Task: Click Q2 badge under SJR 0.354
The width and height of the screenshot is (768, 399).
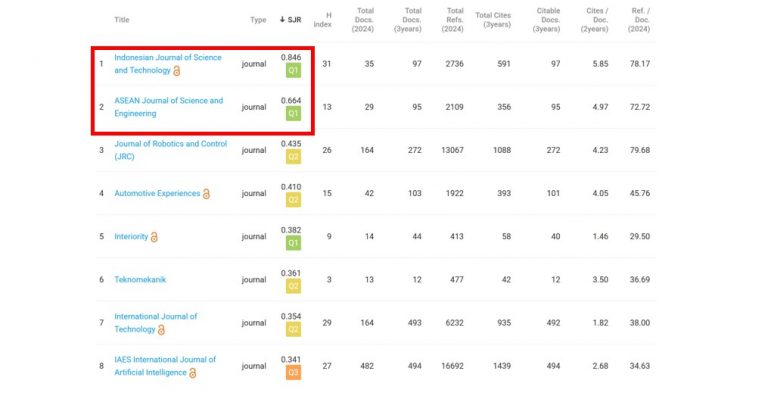Action: [x=293, y=329]
